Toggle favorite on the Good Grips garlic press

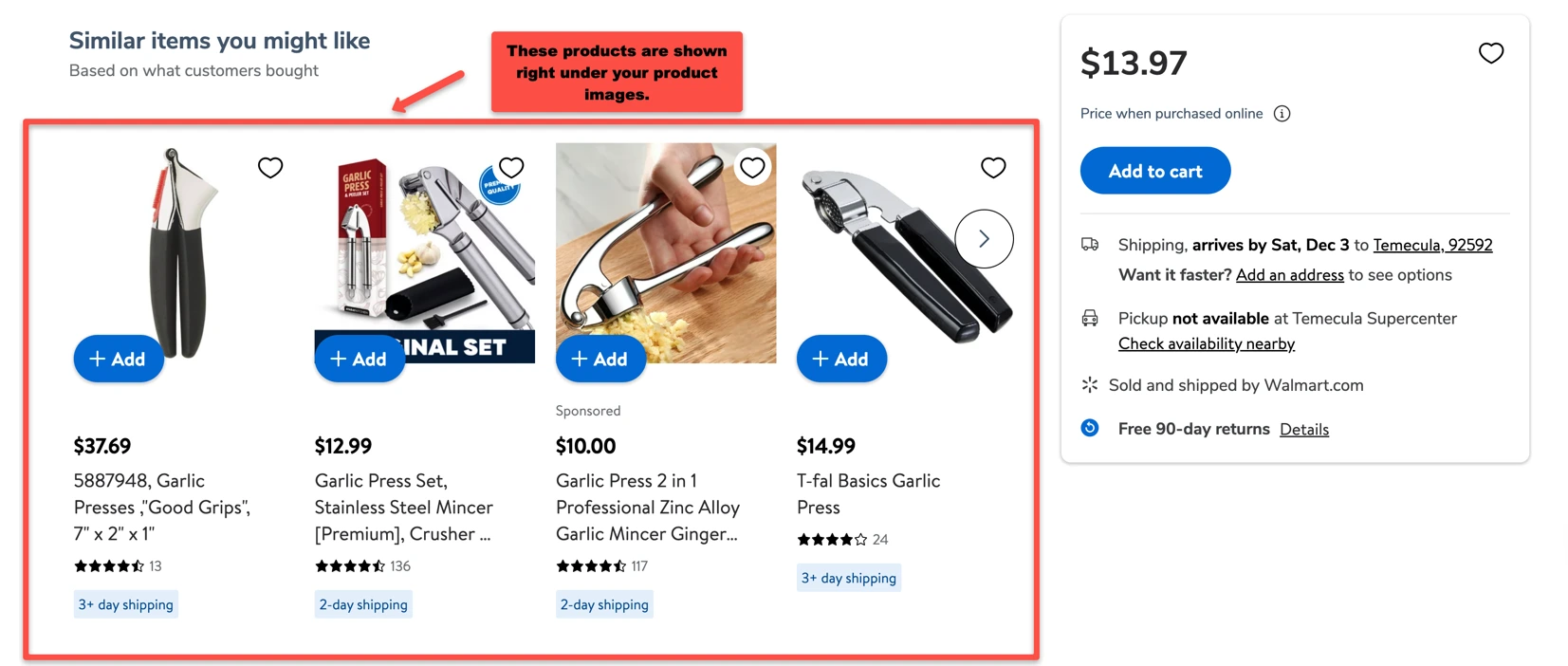click(x=269, y=167)
